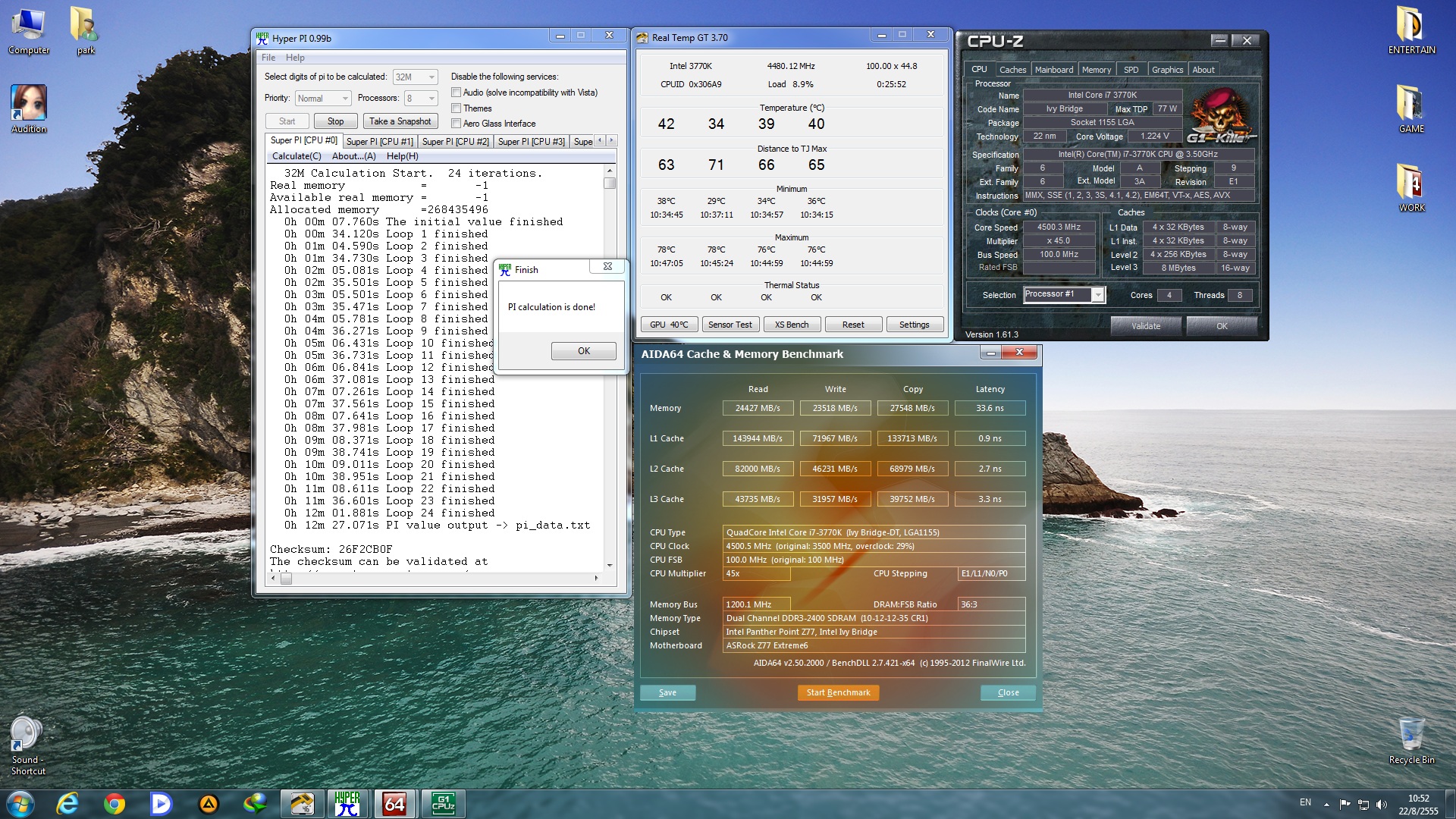This screenshot has width=1456, height=819.
Task: Launch Google Chrome from the taskbar
Action: tap(115, 803)
